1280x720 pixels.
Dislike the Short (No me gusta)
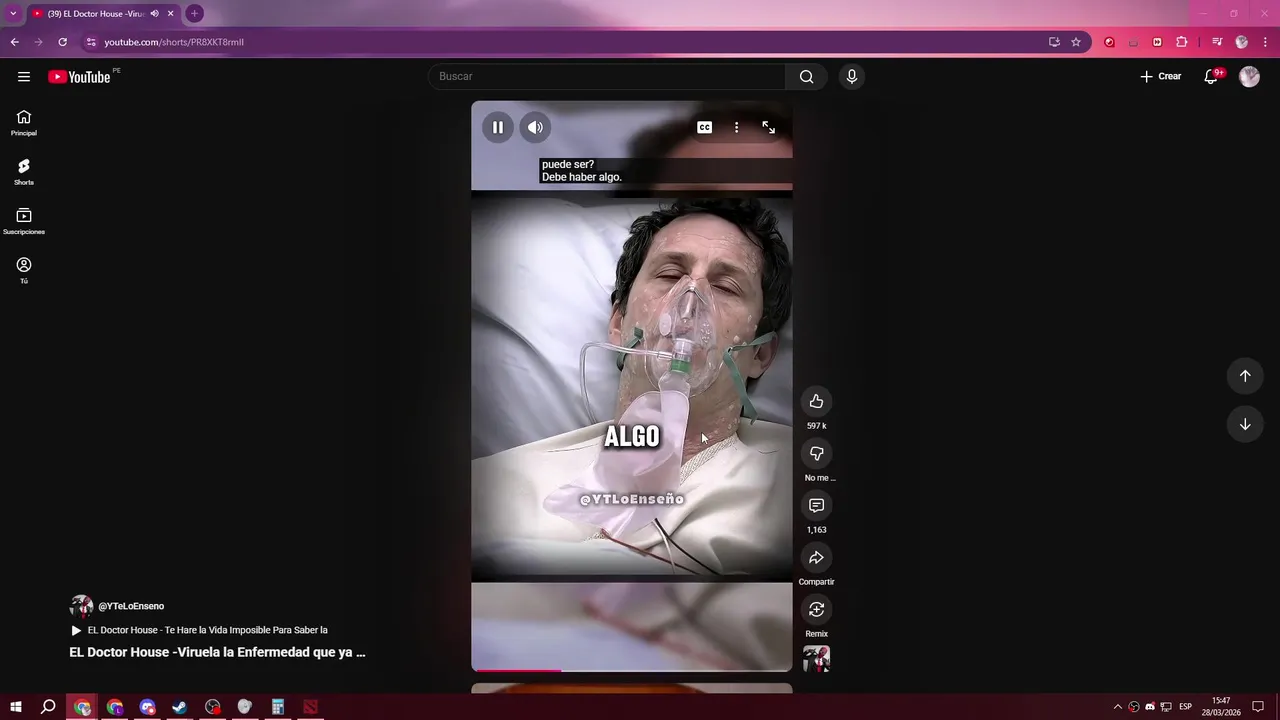(816, 453)
